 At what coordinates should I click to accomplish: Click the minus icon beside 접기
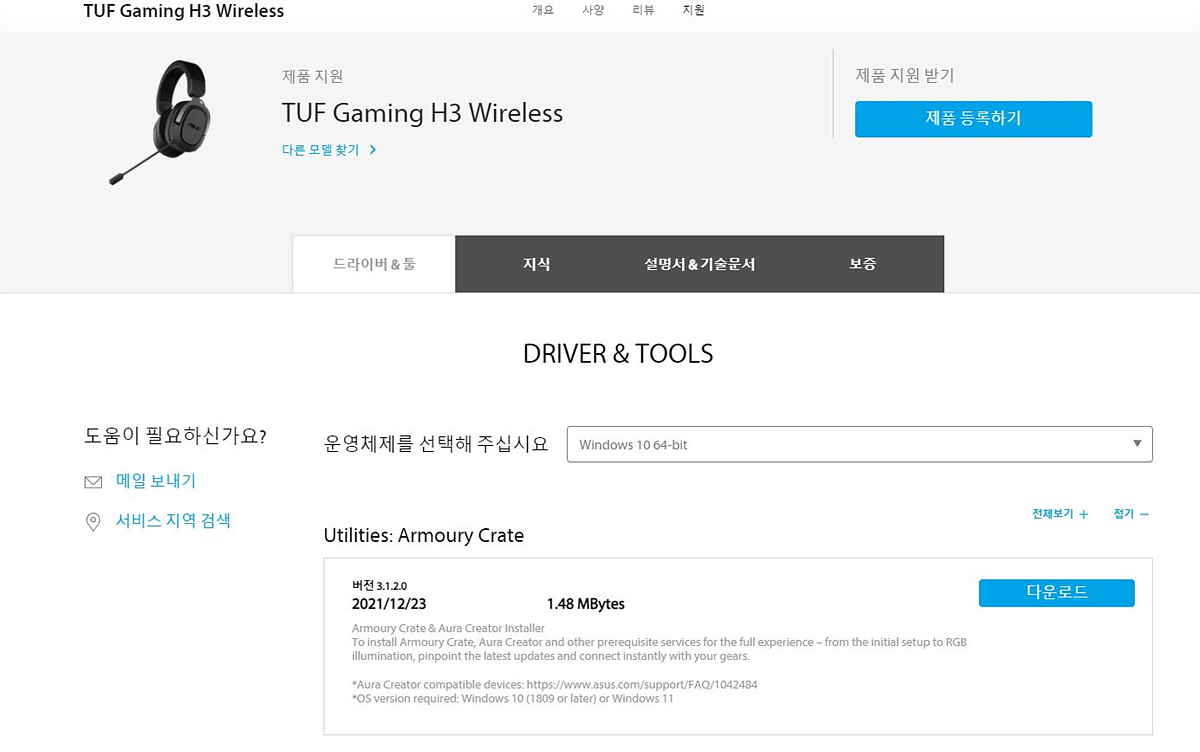point(1144,514)
